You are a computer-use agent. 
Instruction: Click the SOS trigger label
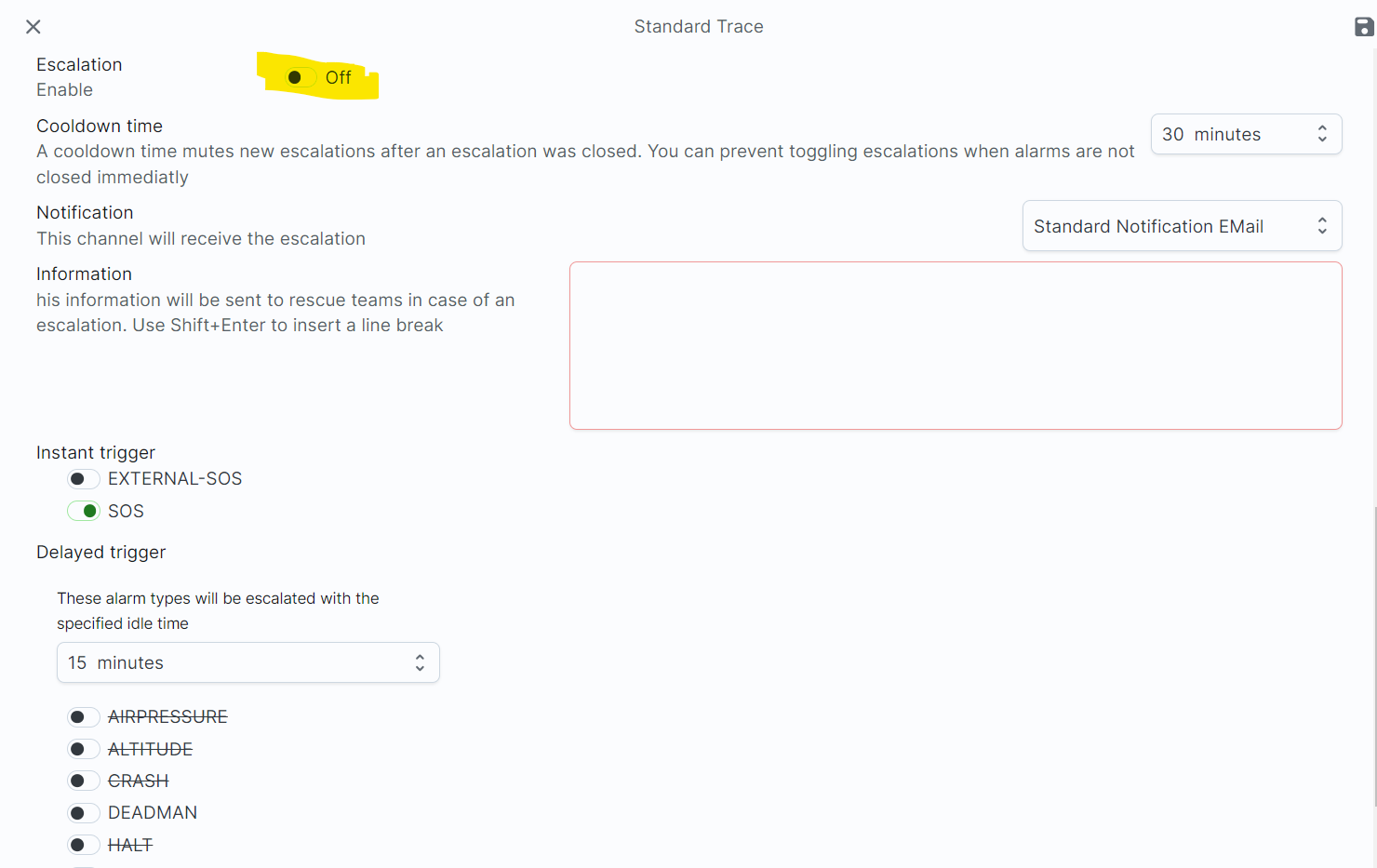(126, 511)
